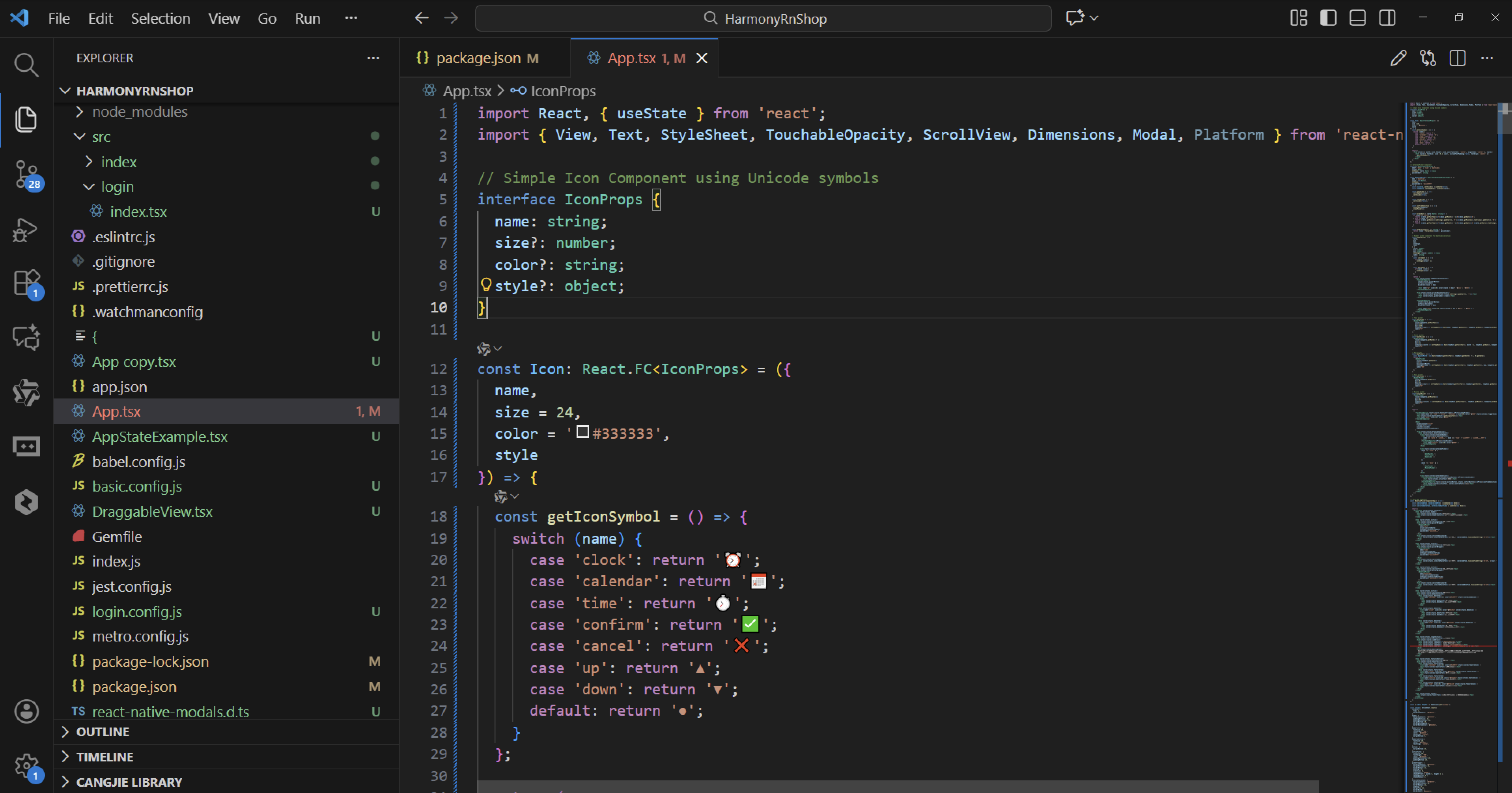Image resolution: width=1512 pixels, height=793 pixels.
Task: Toggle the primary side bar visibility
Action: [1328, 18]
